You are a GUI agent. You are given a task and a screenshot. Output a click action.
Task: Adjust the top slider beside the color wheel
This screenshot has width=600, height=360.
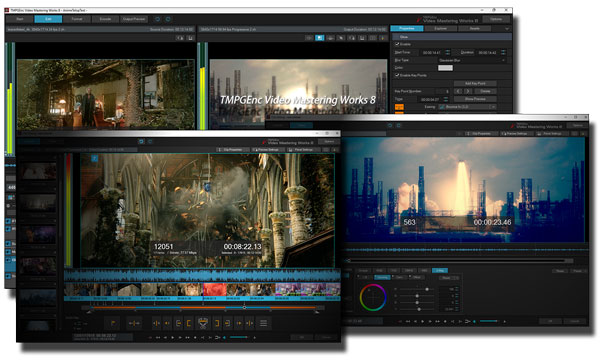point(417,289)
